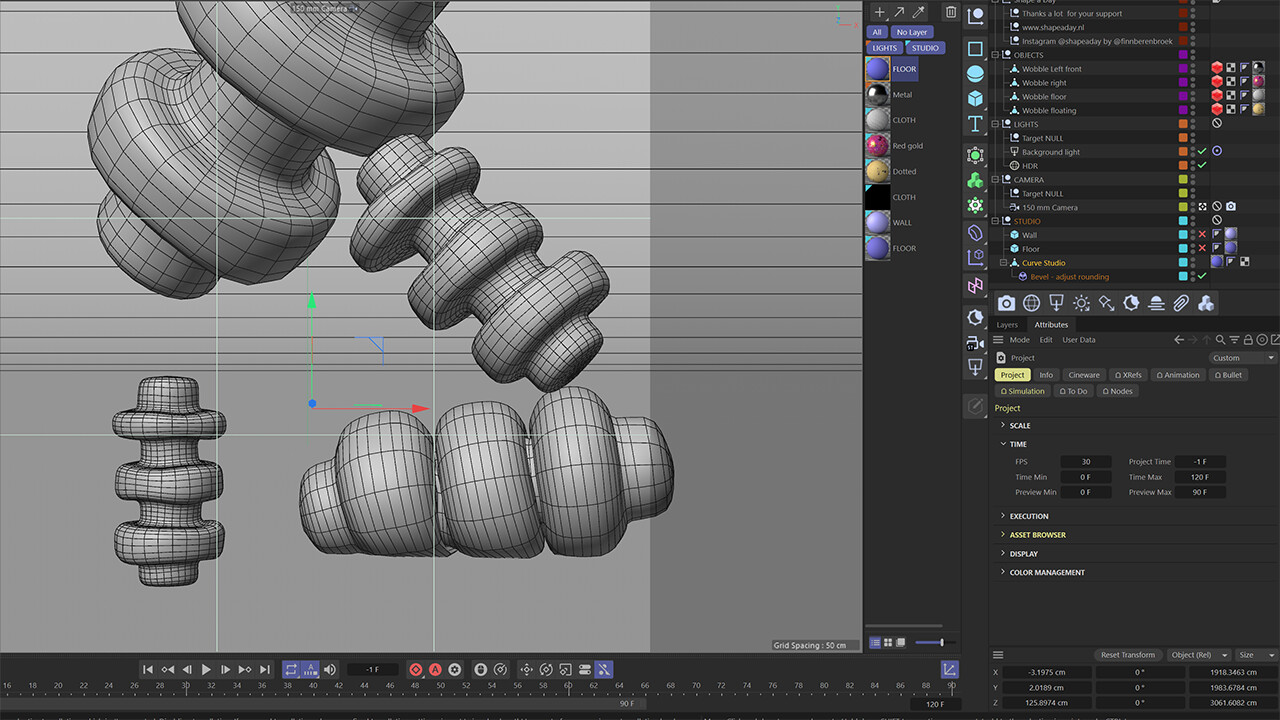Click the Red gold material thumbnail
The image size is (1280, 720).
tap(877, 145)
